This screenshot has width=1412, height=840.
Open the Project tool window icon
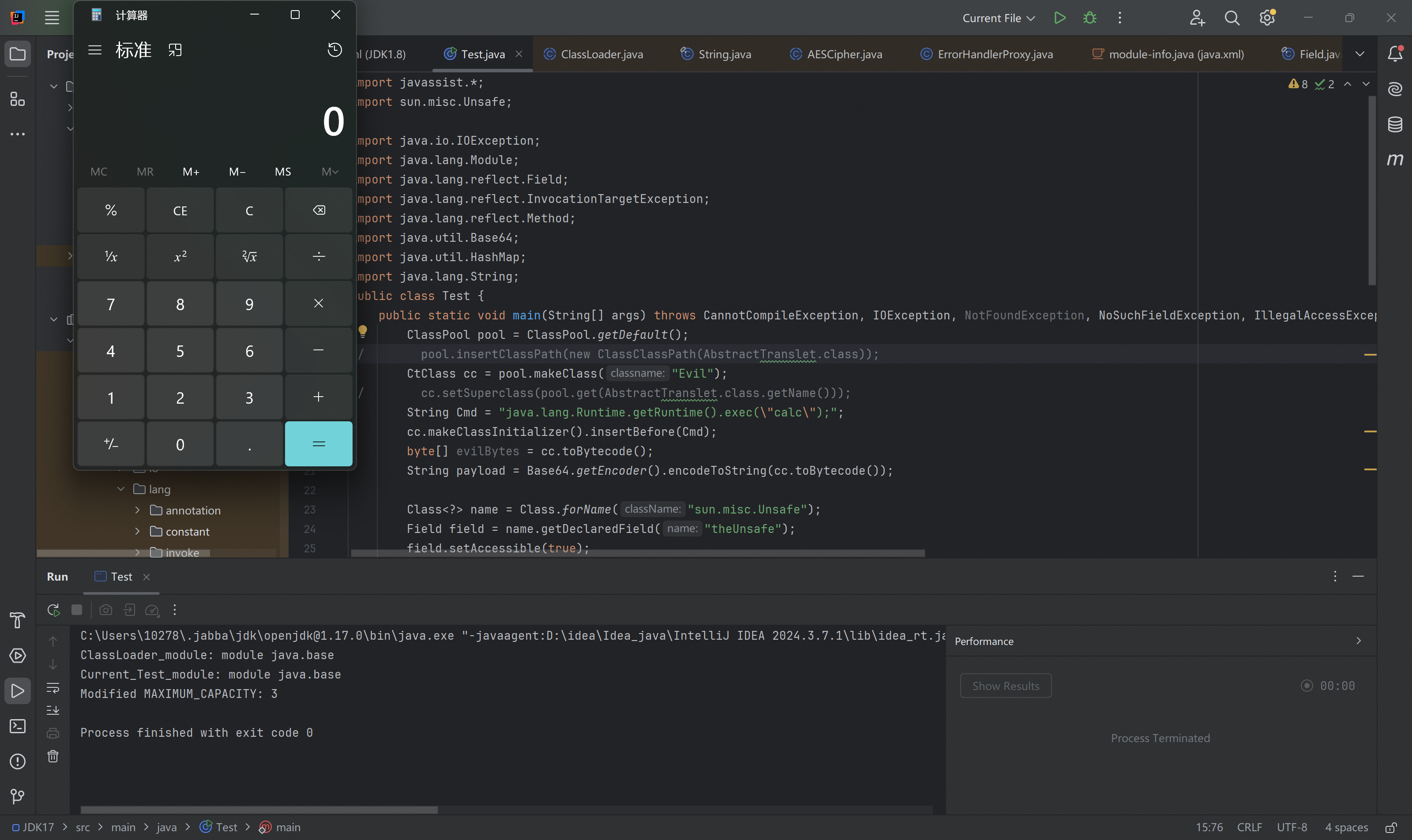18,54
